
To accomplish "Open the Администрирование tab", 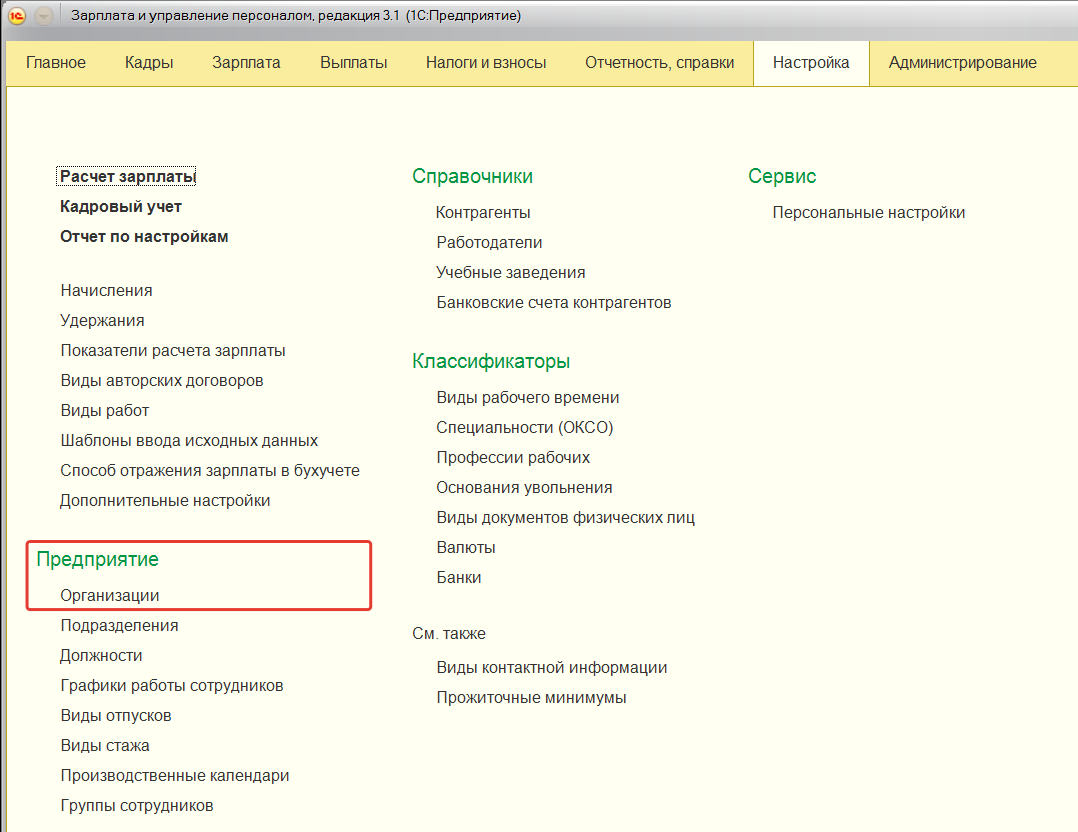I will pos(962,63).
